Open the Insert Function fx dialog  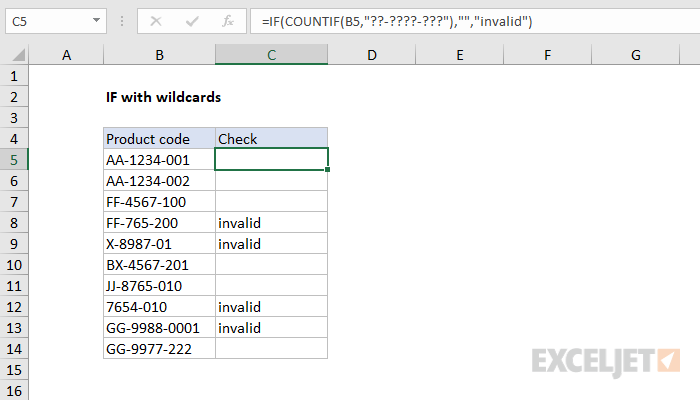tap(227, 20)
